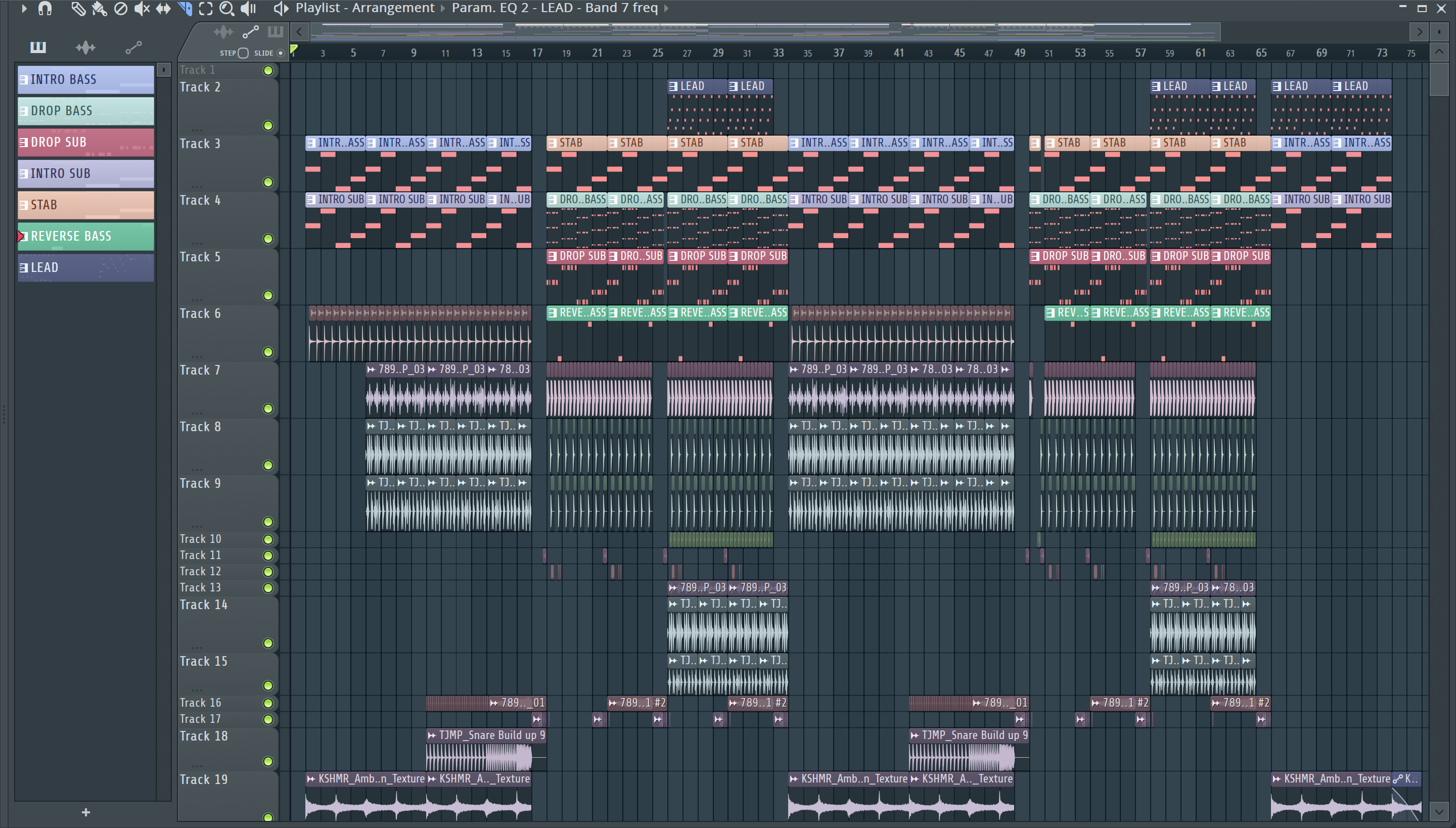The height and width of the screenshot is (828, 1456).
Task: Select the STAB pattern in picker
Action: pos(86,205)
